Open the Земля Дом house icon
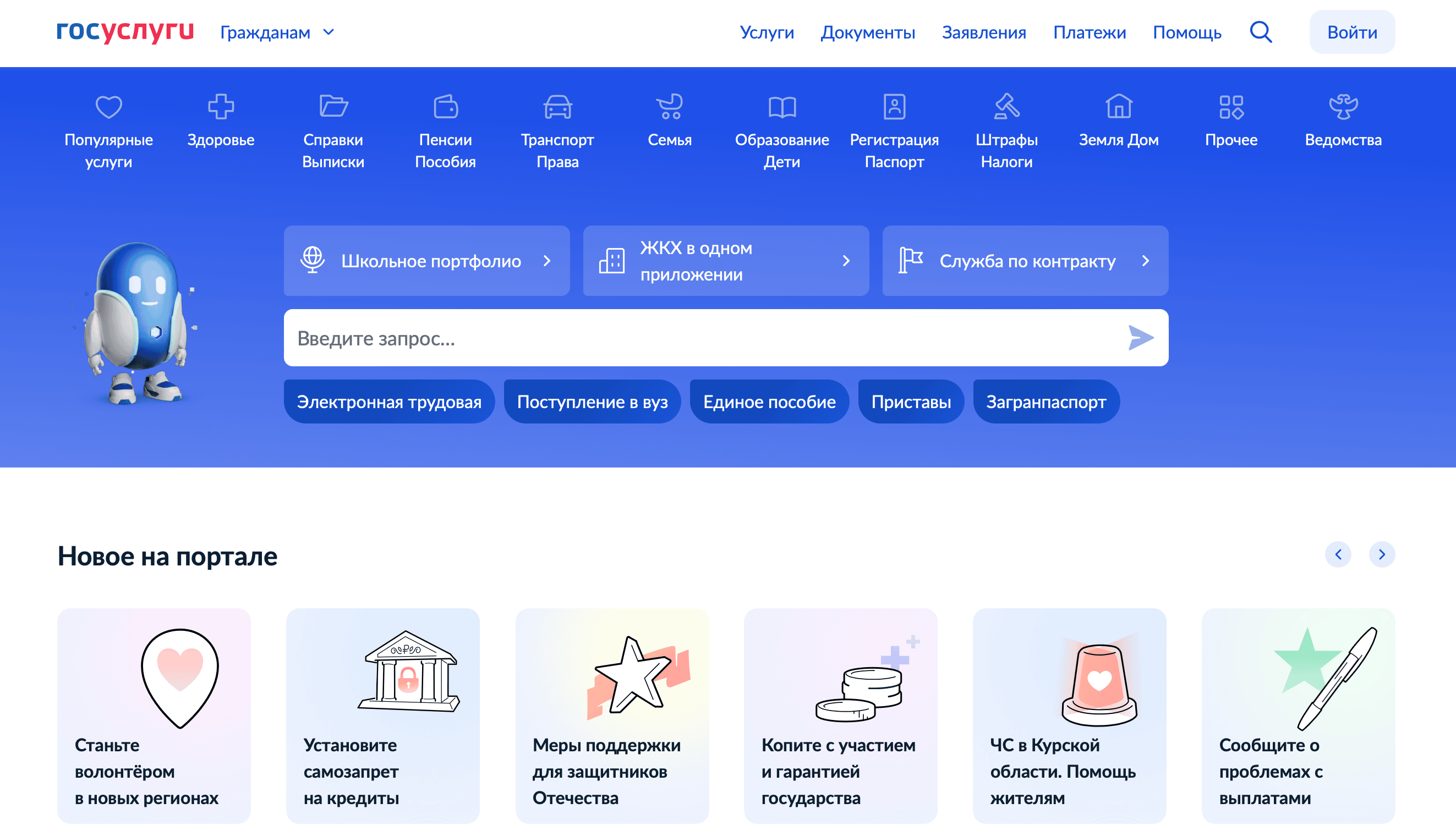This screenshot has height=836, width=1456. [x=1118, y=107]
